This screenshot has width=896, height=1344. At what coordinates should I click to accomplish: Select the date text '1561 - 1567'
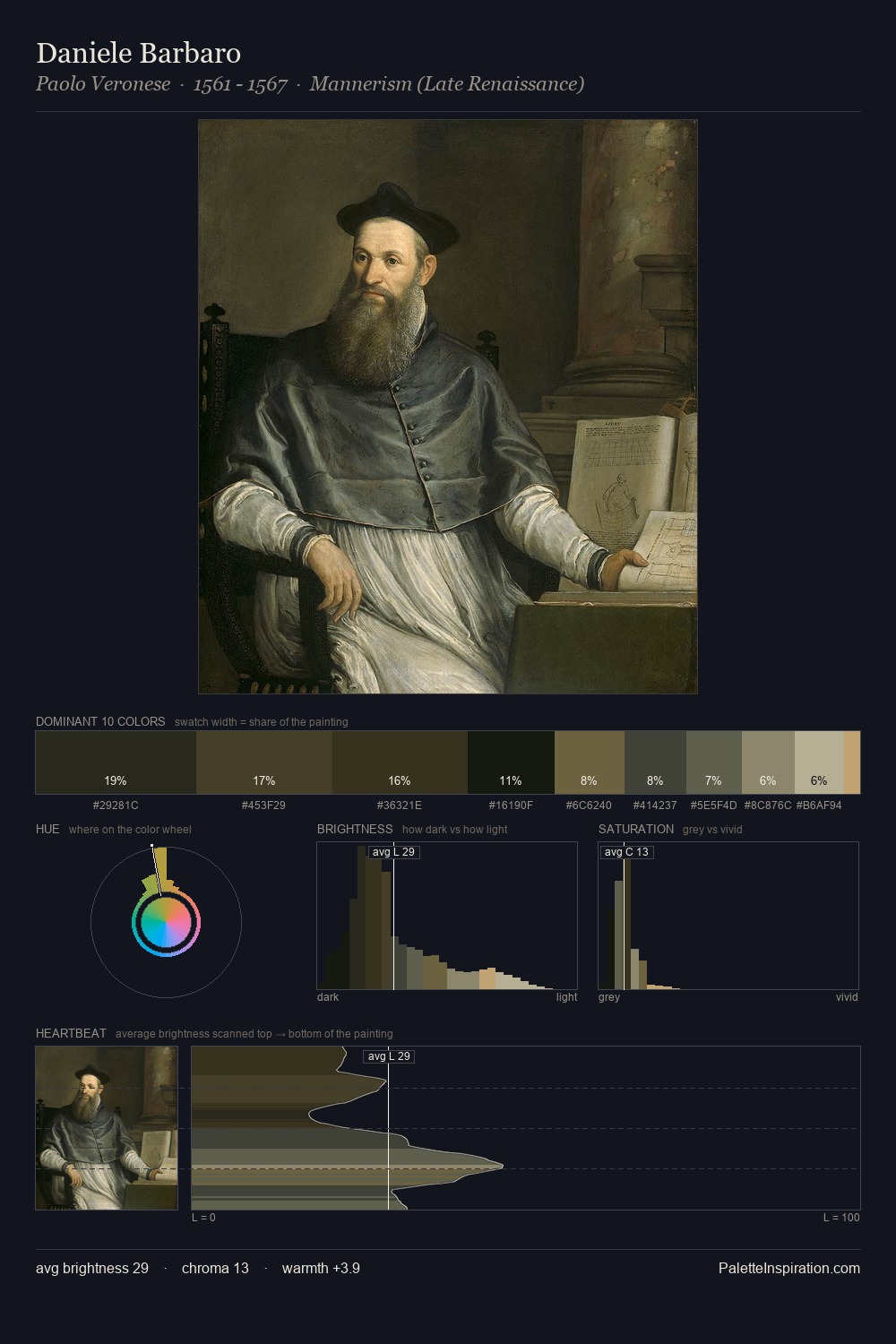240,84
